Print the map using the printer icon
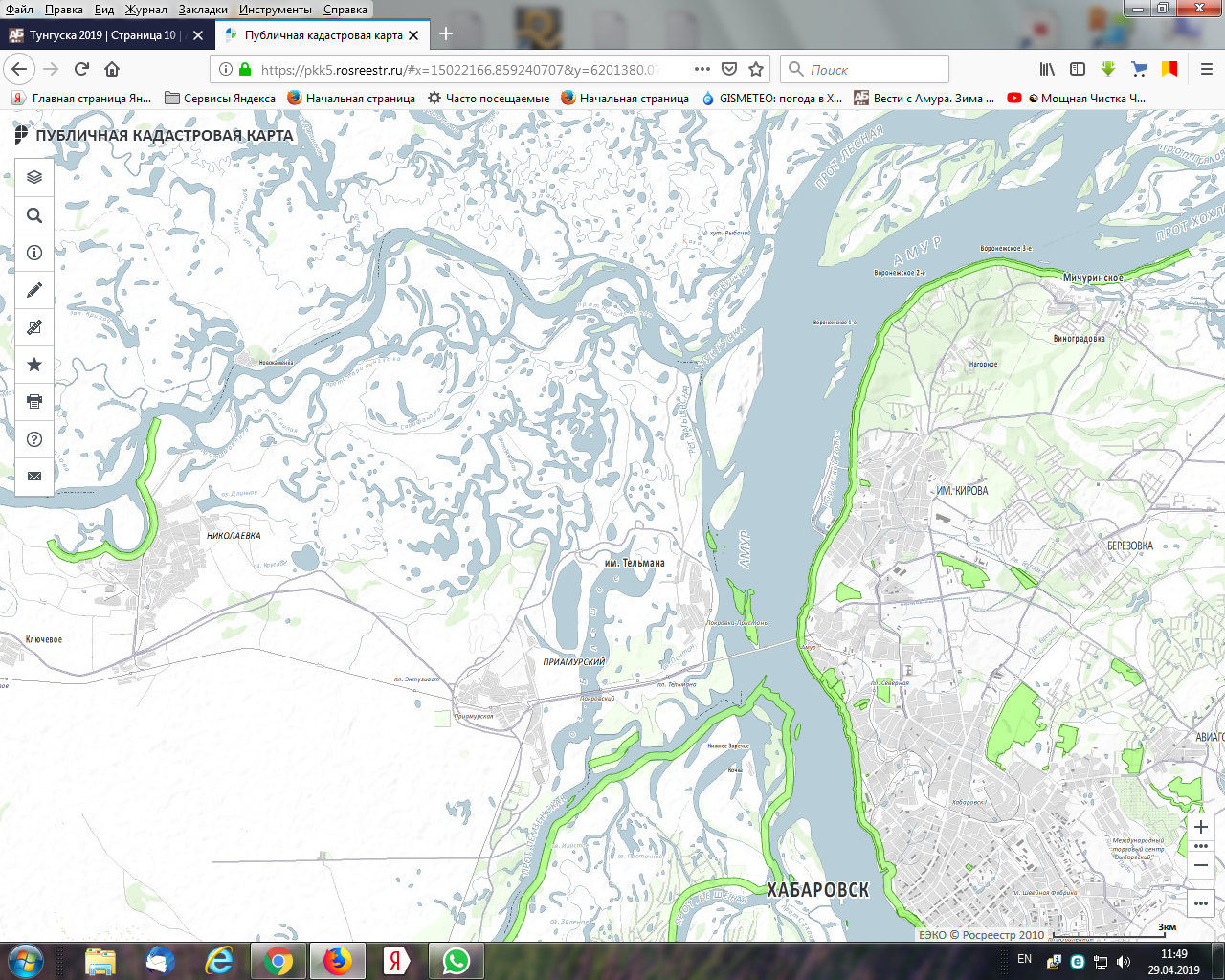This screenshot has height=980, width=1225. tap(34, 402)
